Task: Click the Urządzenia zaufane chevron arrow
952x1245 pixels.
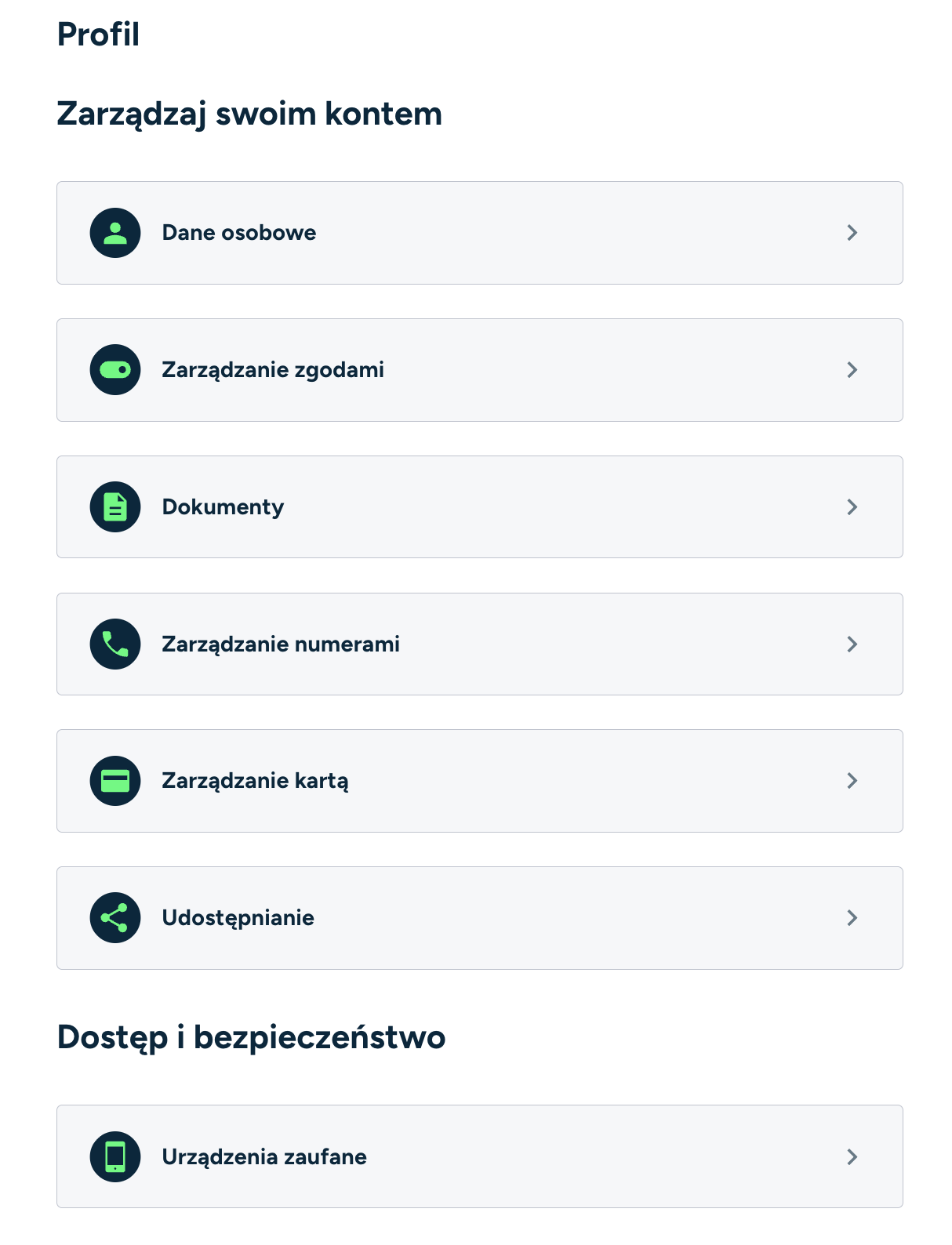Action: point(852,1156)
